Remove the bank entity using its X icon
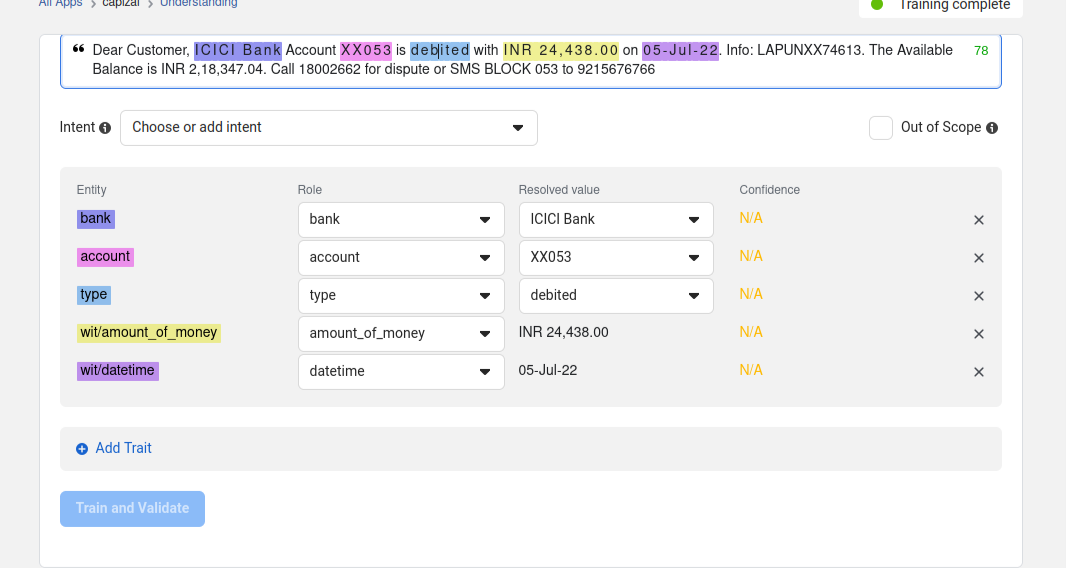This screenshot has height=586, width=1066. pos(978,220)
